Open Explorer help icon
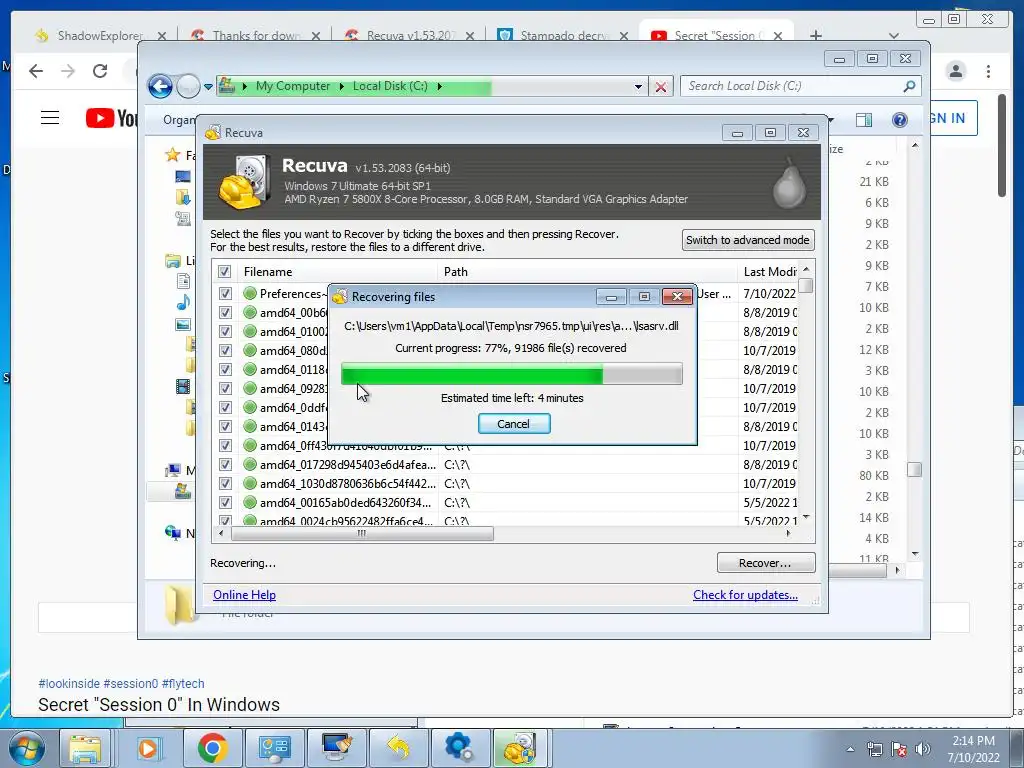This screenshot has width=1024, height=768. (x=900, y=120)
